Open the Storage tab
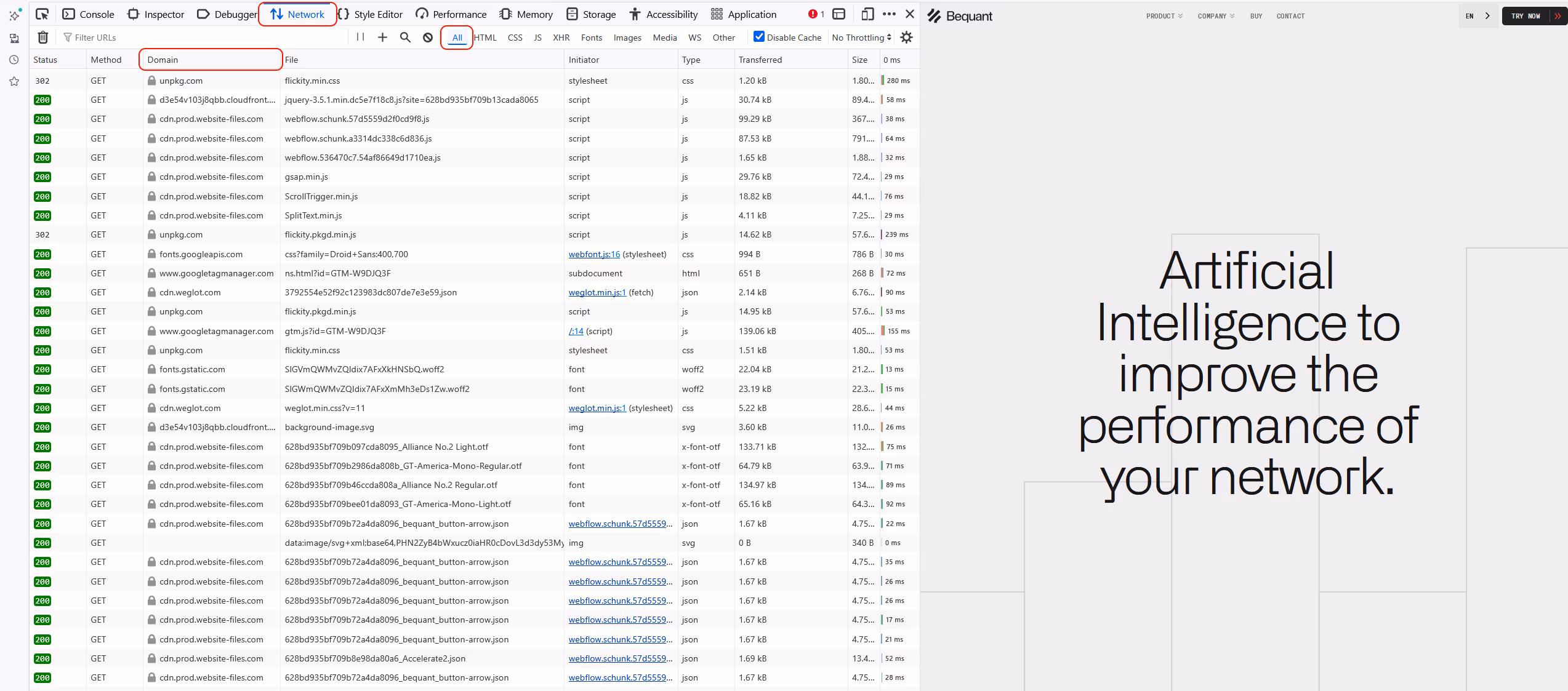 click(591, 14)
